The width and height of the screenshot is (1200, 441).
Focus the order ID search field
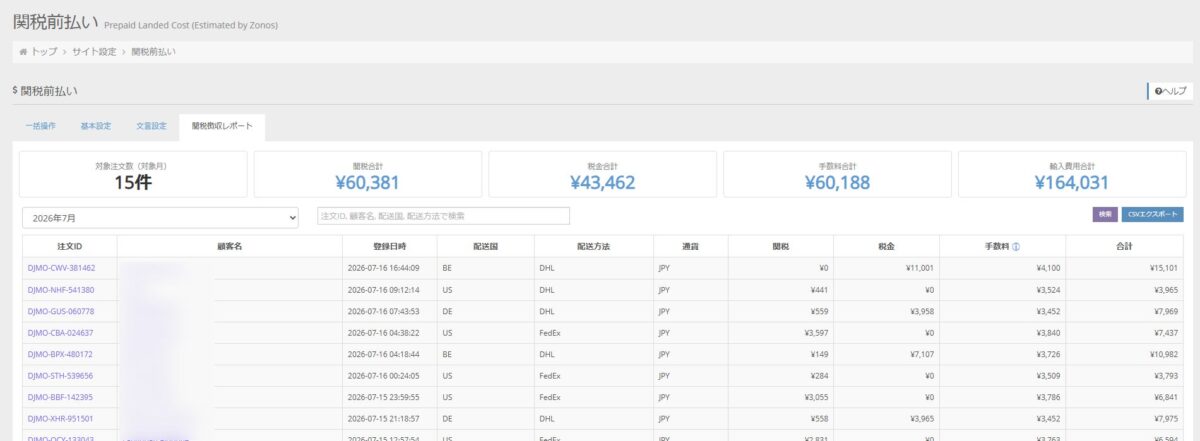[x=443, y=216]
